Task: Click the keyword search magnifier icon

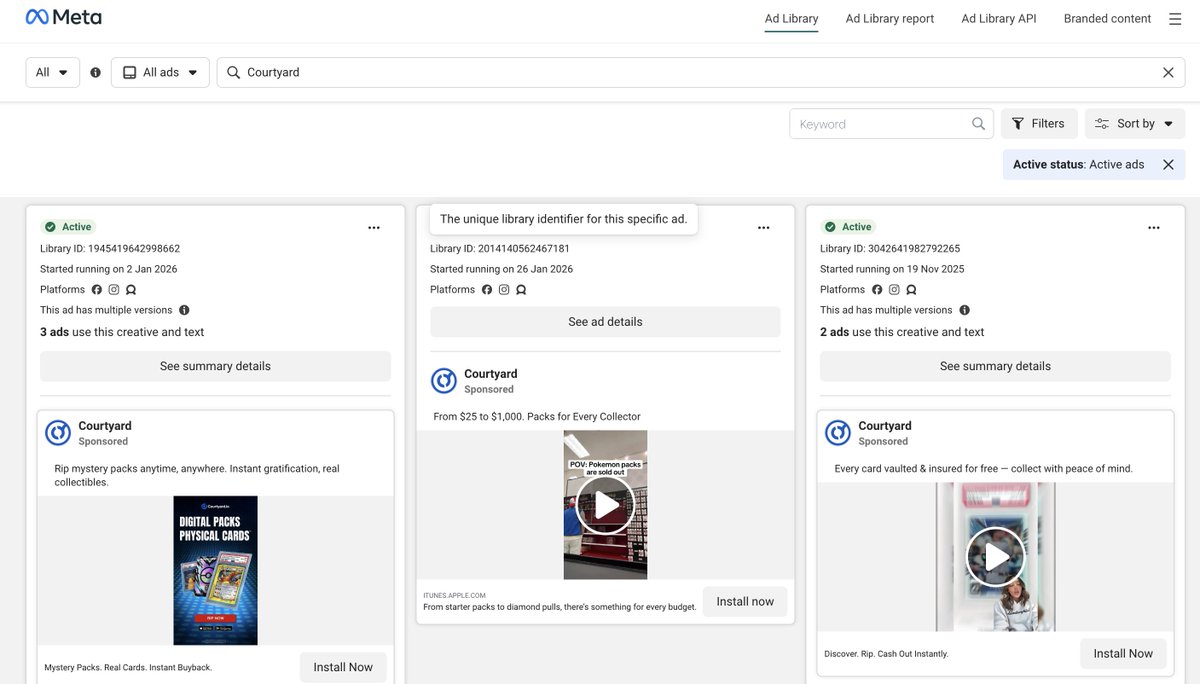Action: coord(978,124)
